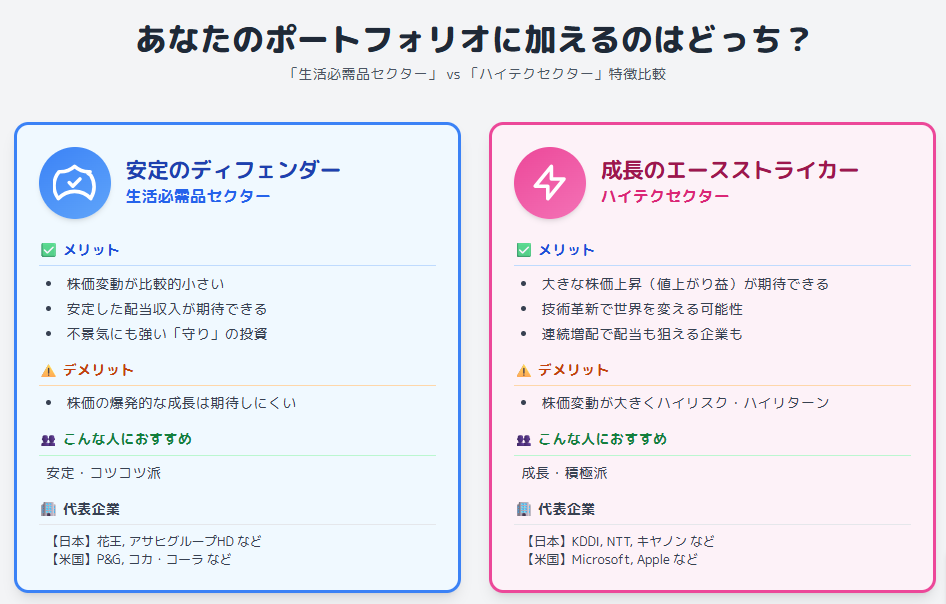Click the blue shield icon for 安定のディフェンダー
This screenshot has width=946, height=604.
click(75, 183)
